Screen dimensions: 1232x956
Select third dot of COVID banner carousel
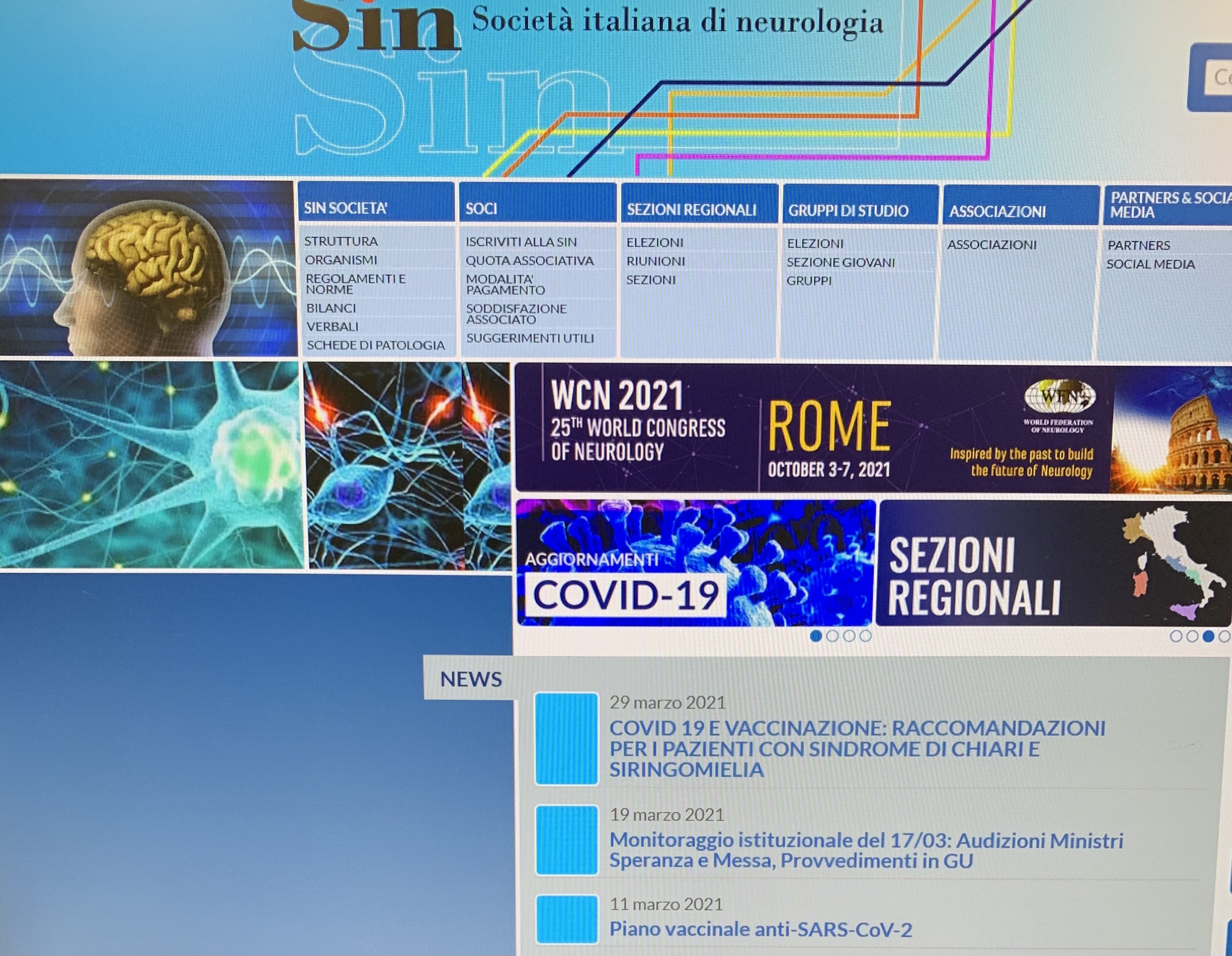[849, 636]
